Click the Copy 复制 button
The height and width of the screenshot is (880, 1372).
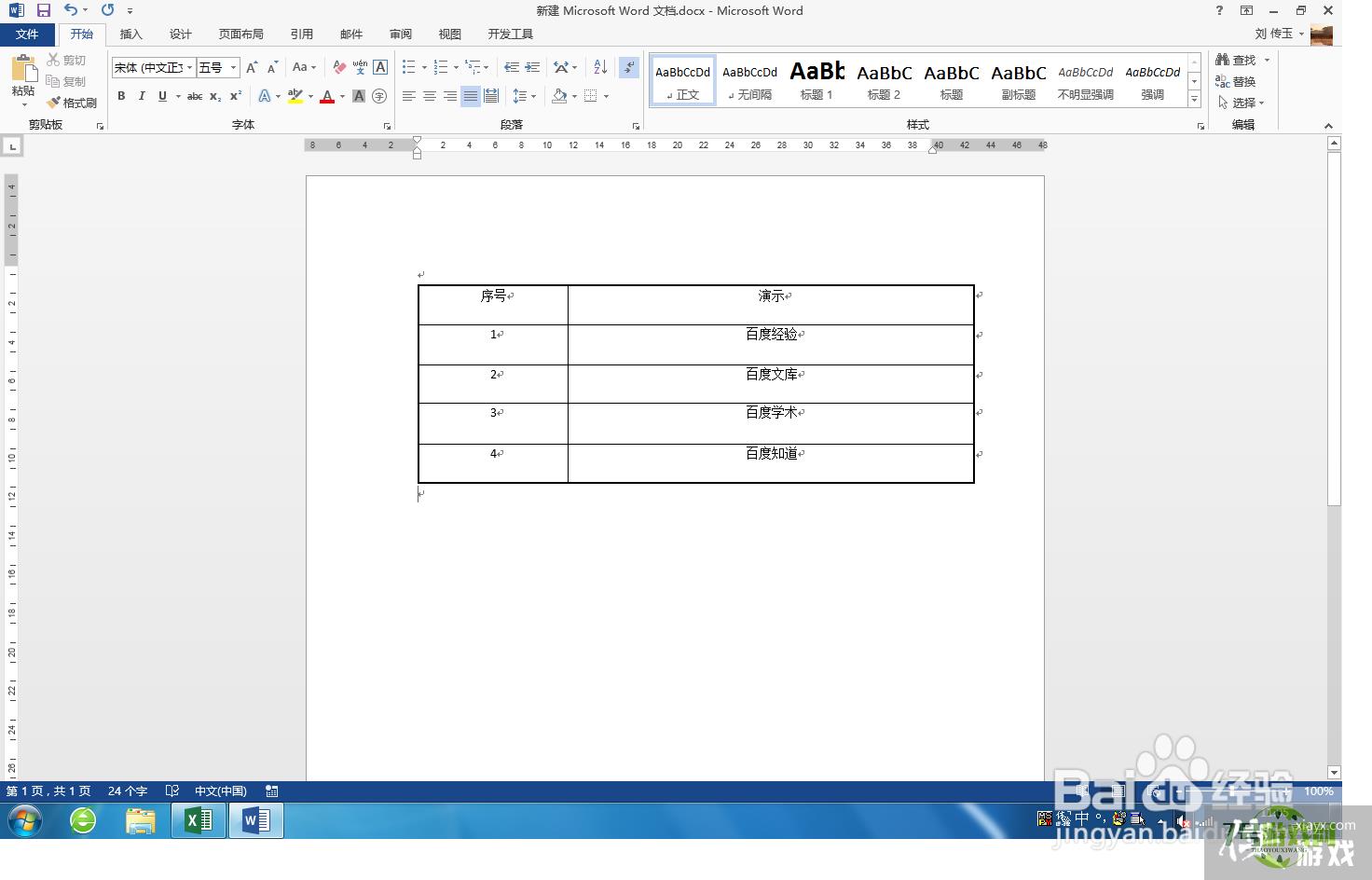66,81
